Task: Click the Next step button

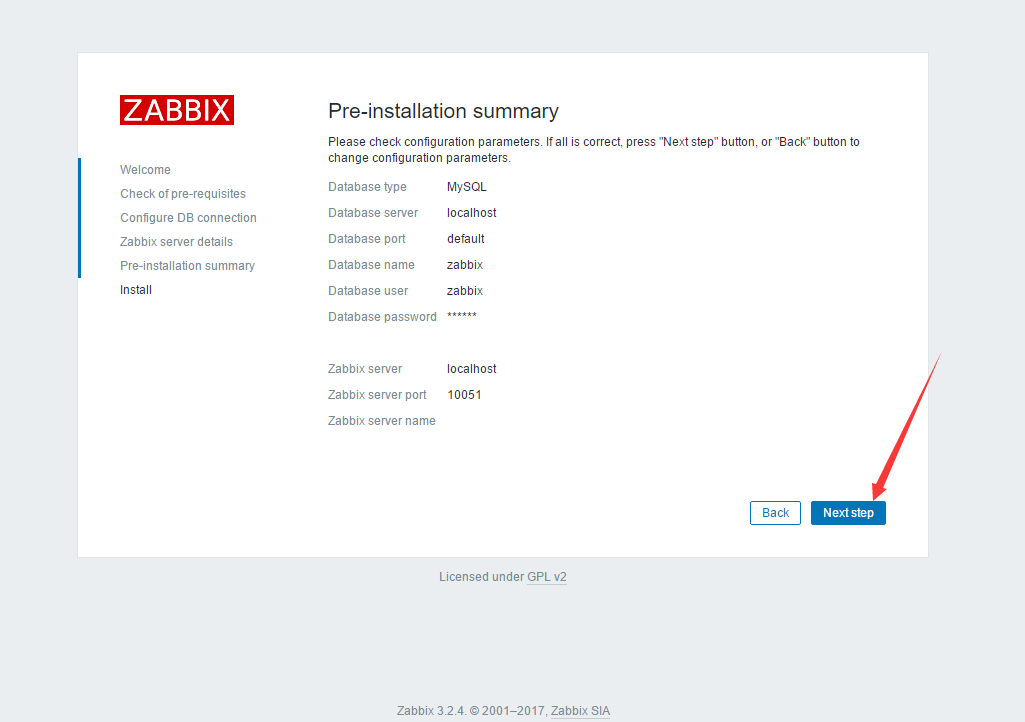Action: tap(848, 513)
